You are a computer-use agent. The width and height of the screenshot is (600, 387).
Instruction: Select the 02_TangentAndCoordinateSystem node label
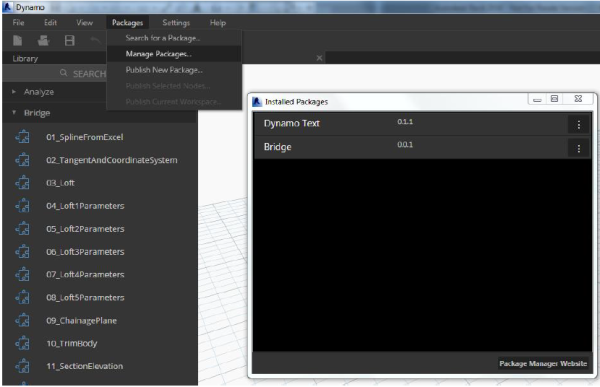click(x=112, y=160)
